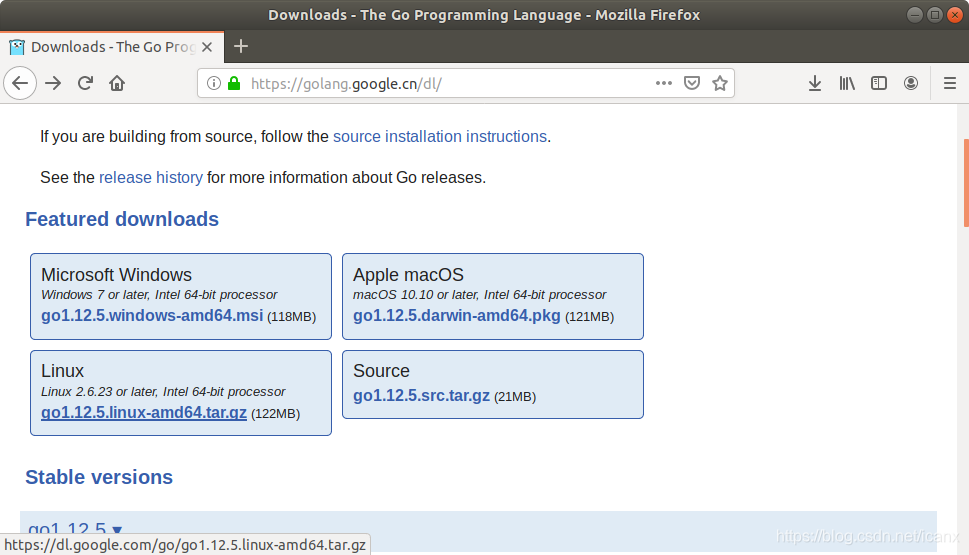Viewport: 969px width, 555px height.
Task: Select the Downloads - The Go Programming tab
Action: (112, 47)
